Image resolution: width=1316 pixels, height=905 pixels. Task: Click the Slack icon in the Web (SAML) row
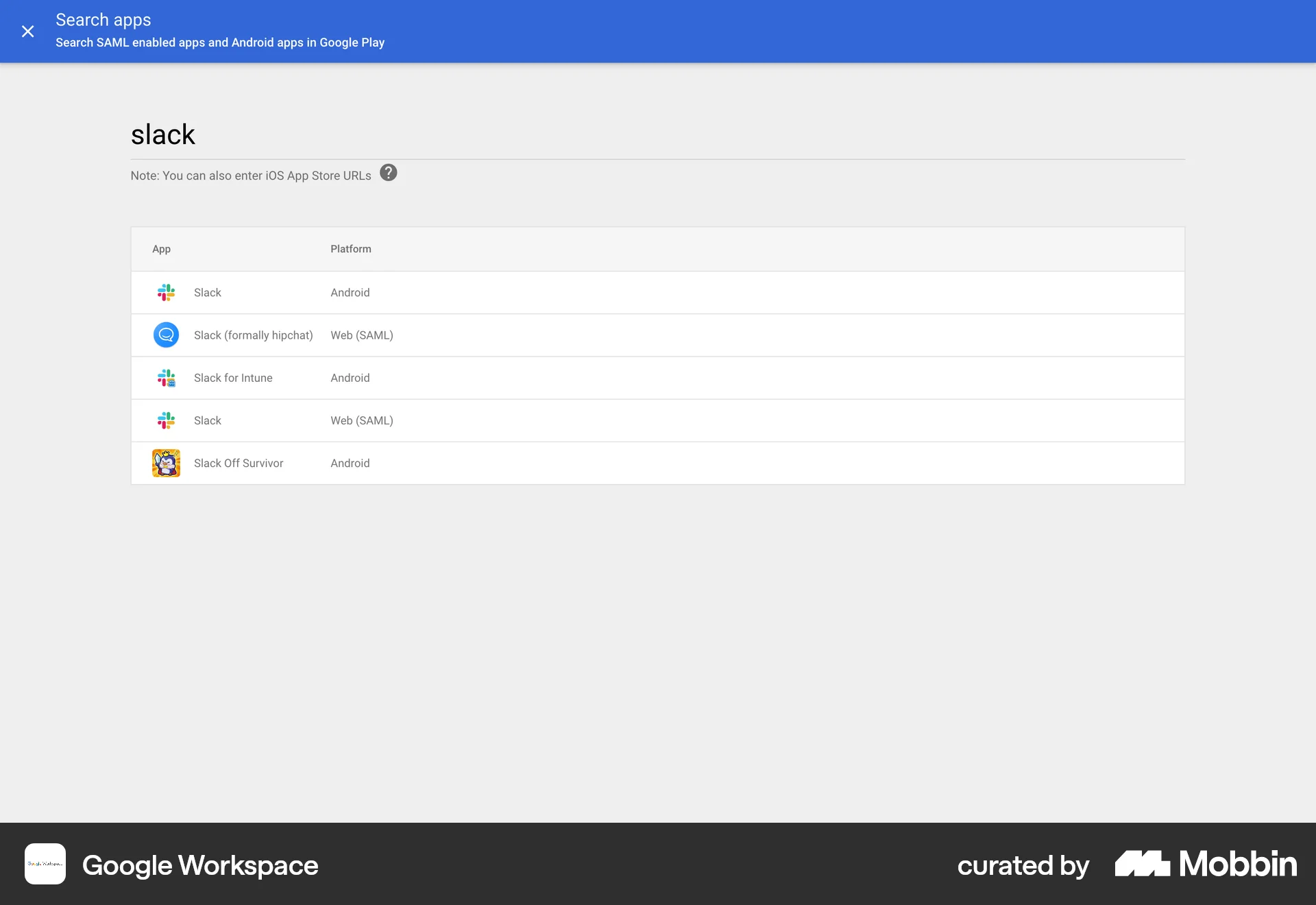(x=166, y=420)
